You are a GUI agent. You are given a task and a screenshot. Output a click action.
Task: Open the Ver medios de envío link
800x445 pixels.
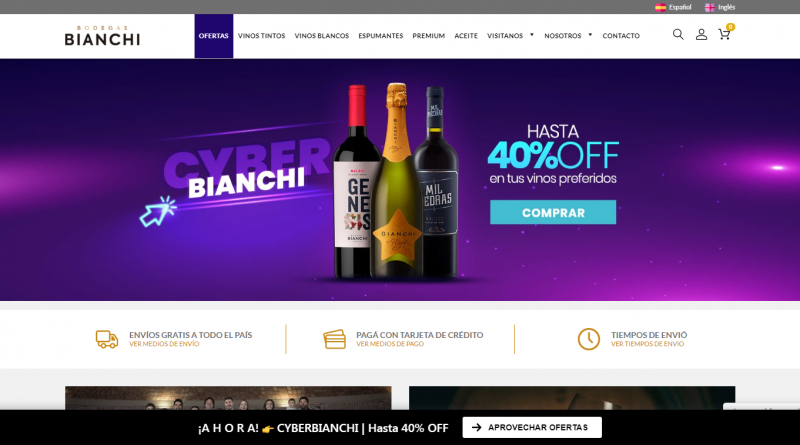pyautogui.click(x=164, y=344)
